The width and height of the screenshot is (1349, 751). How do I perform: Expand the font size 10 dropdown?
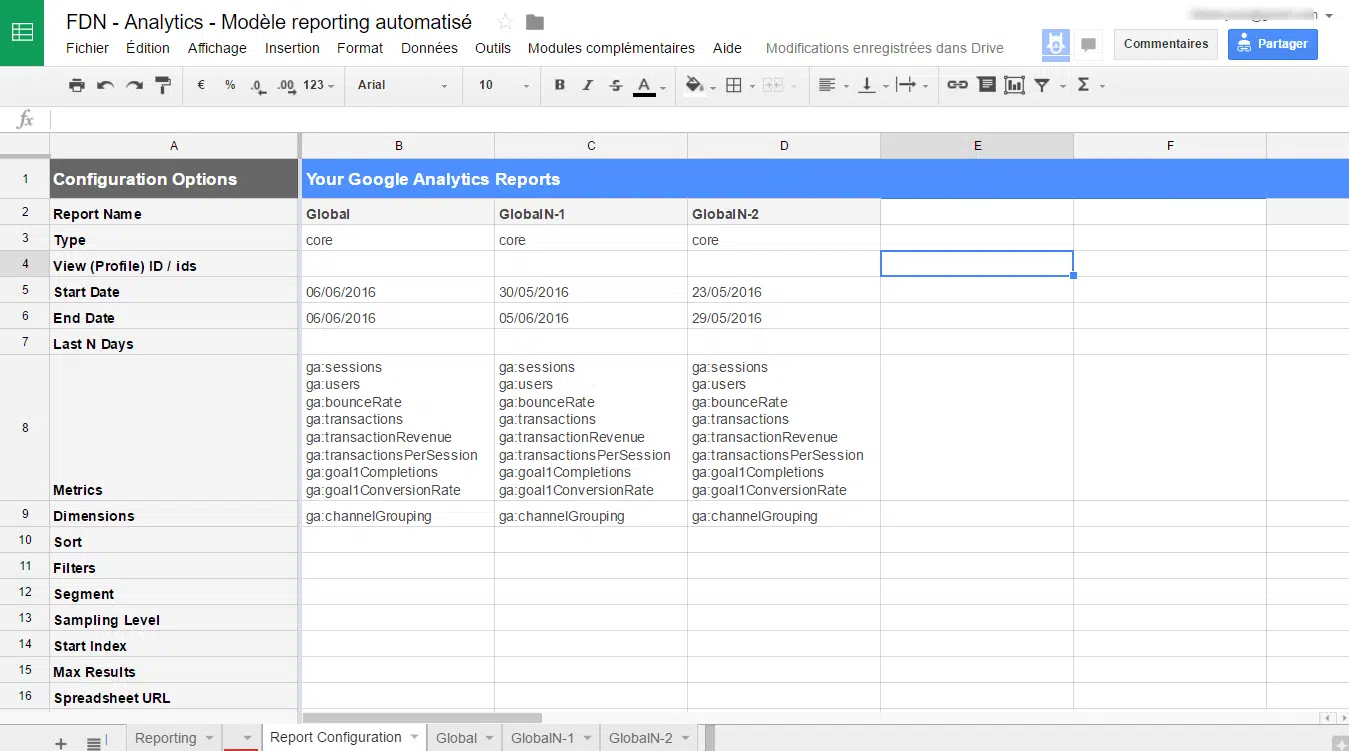[x=503, y=86]
